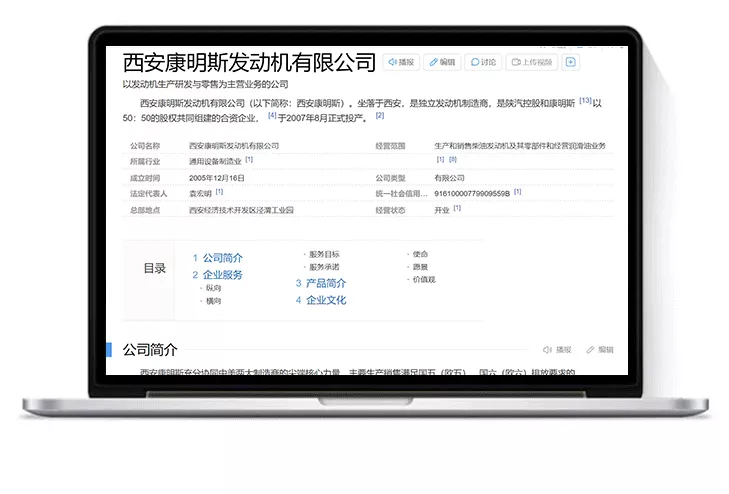
Task: Open the 横向 sub-entry in the 目录
Action: (x=213, y=301)
